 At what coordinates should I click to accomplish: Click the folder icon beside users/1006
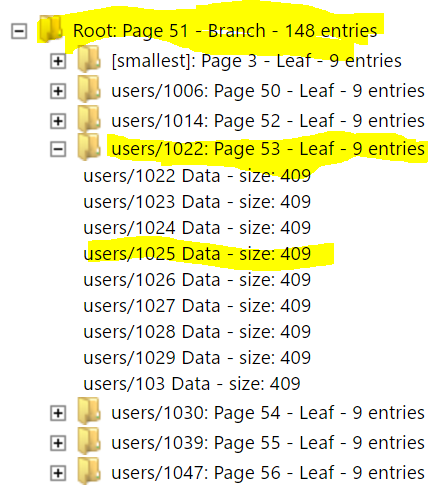(89, 89)
